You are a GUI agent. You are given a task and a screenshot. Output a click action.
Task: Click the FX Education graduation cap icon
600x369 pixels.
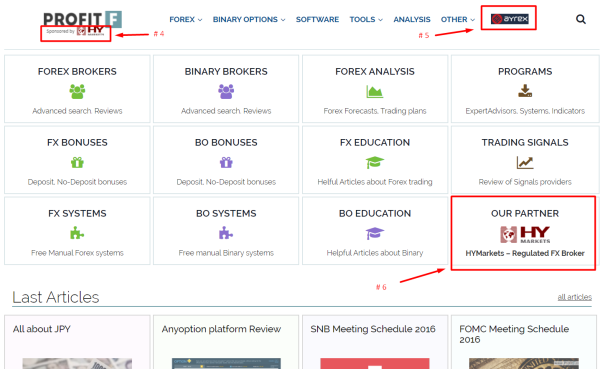tap(375, 162)
